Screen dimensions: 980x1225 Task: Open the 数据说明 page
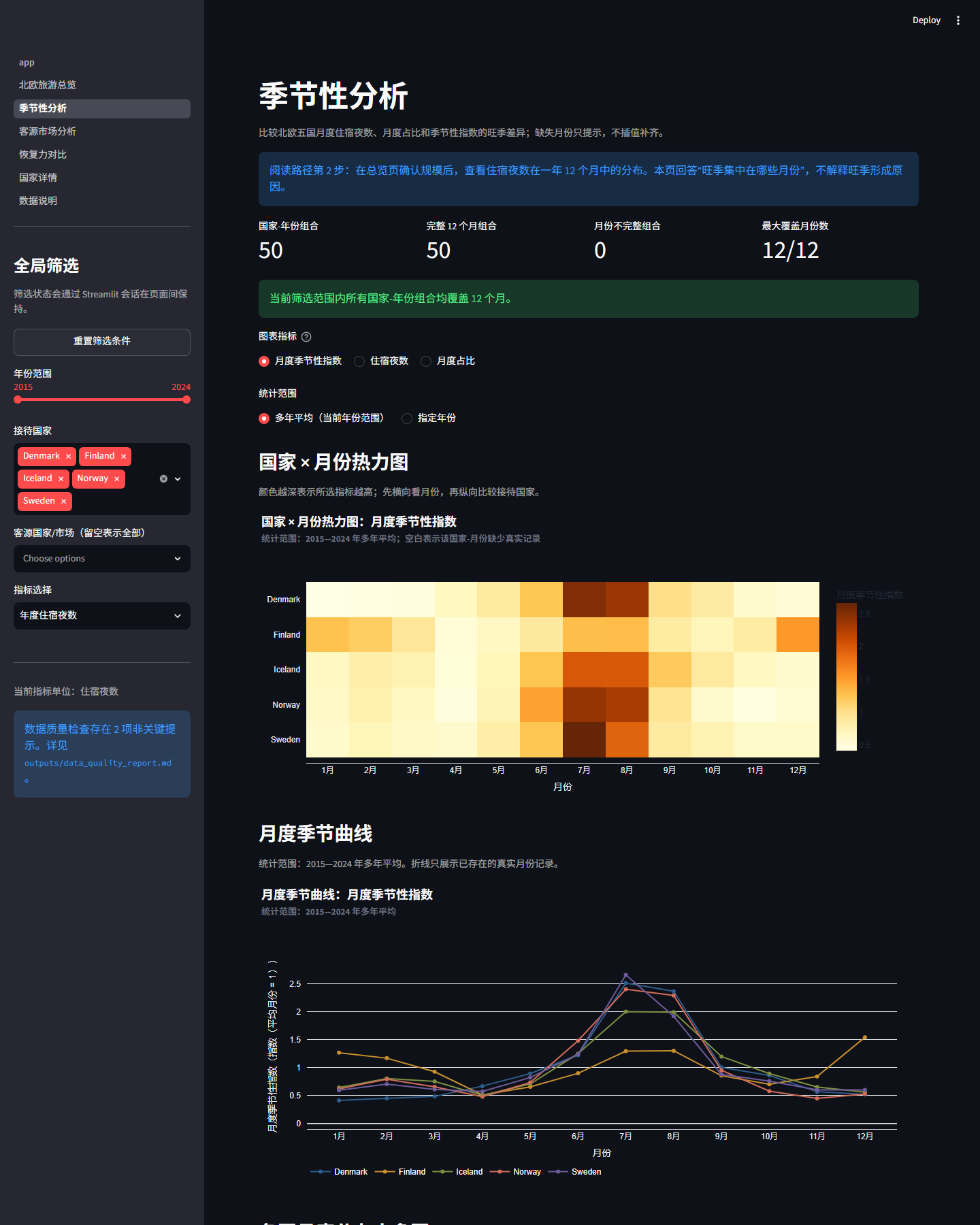coord(102,201)
